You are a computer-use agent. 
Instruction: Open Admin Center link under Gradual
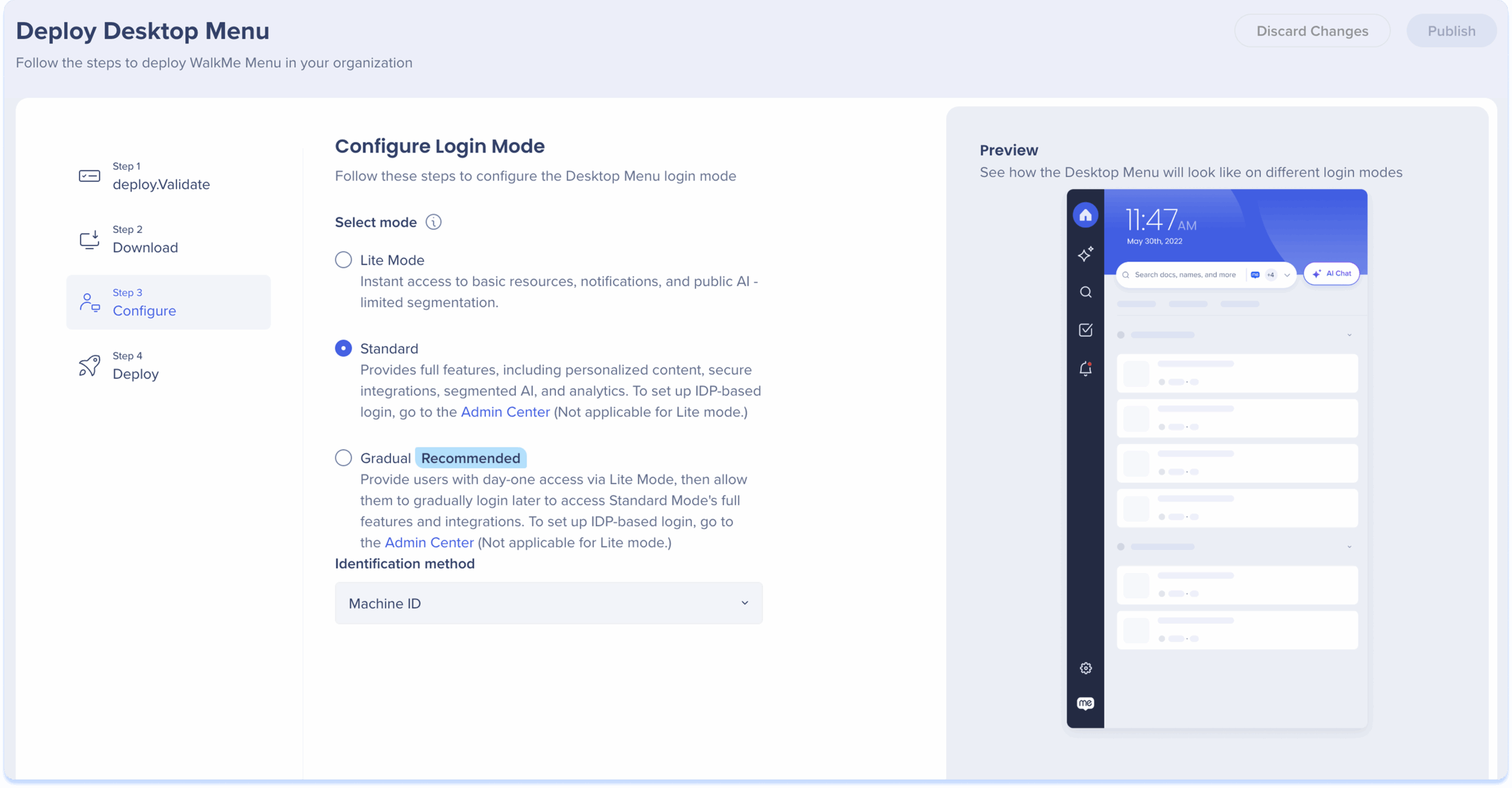tap(429, 542)
